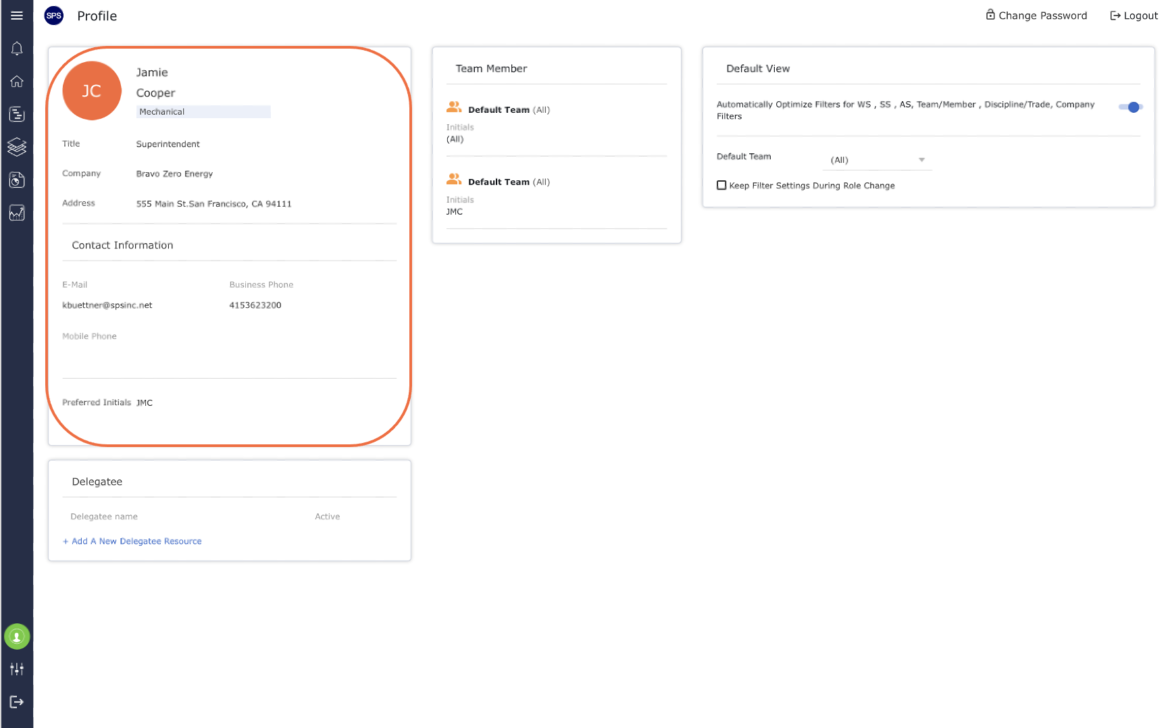Viewport: 1170px width, 728px height.
Task: Open the analytics chart sidebar icon
Action: coord(16,213)
